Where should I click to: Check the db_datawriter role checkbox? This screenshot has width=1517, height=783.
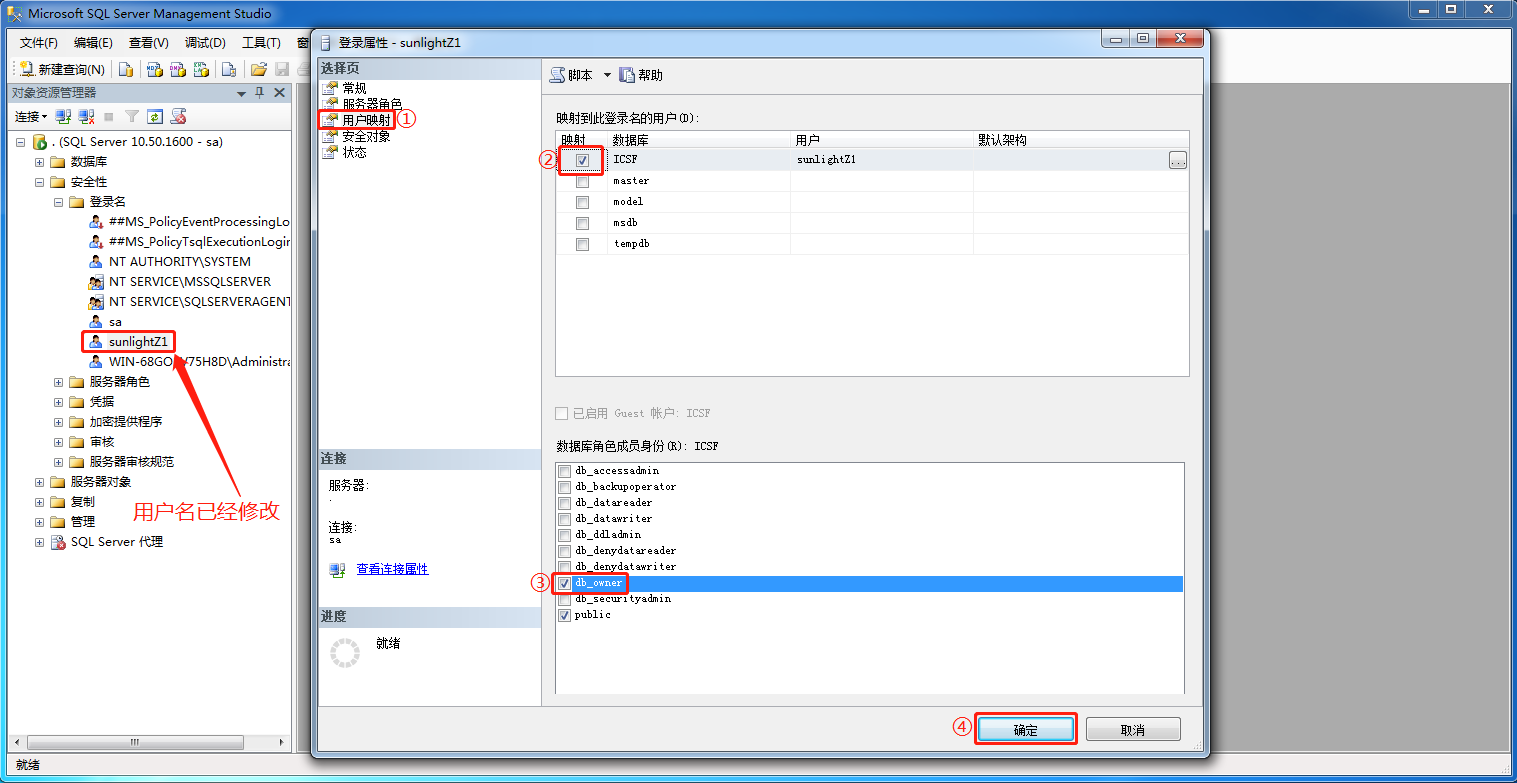coord(565,519)
